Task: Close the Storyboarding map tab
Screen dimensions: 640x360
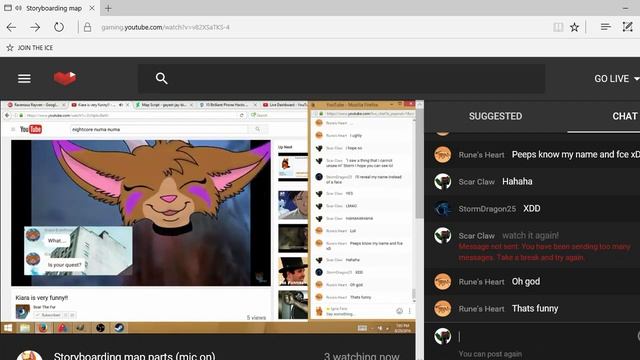Action: [x=92, y=8]
